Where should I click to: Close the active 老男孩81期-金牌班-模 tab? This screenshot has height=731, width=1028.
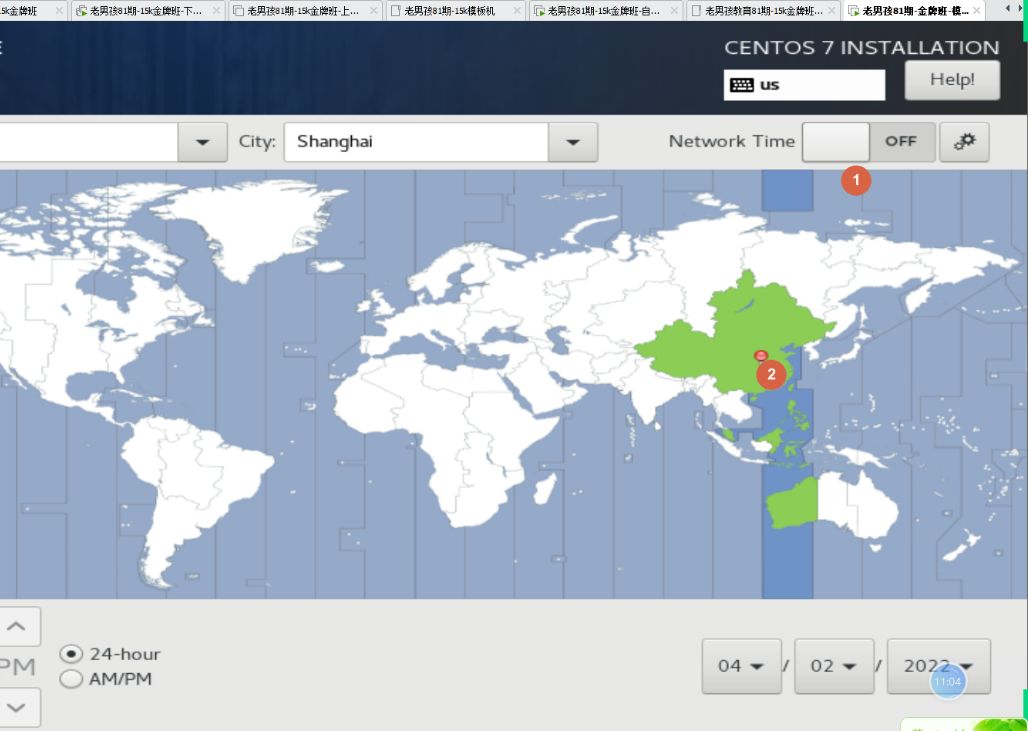[976, 10]
